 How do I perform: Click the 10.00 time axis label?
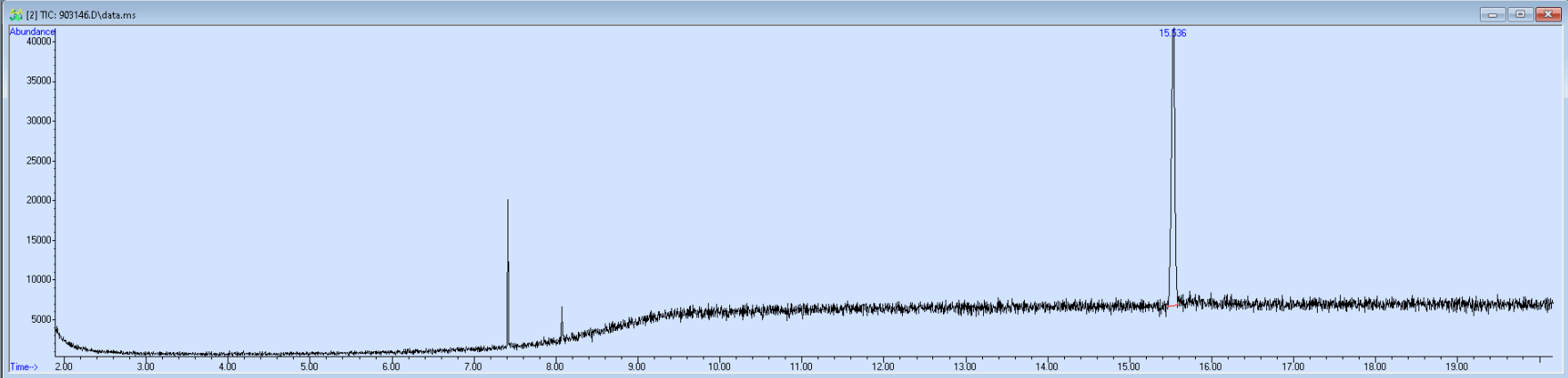719,366
